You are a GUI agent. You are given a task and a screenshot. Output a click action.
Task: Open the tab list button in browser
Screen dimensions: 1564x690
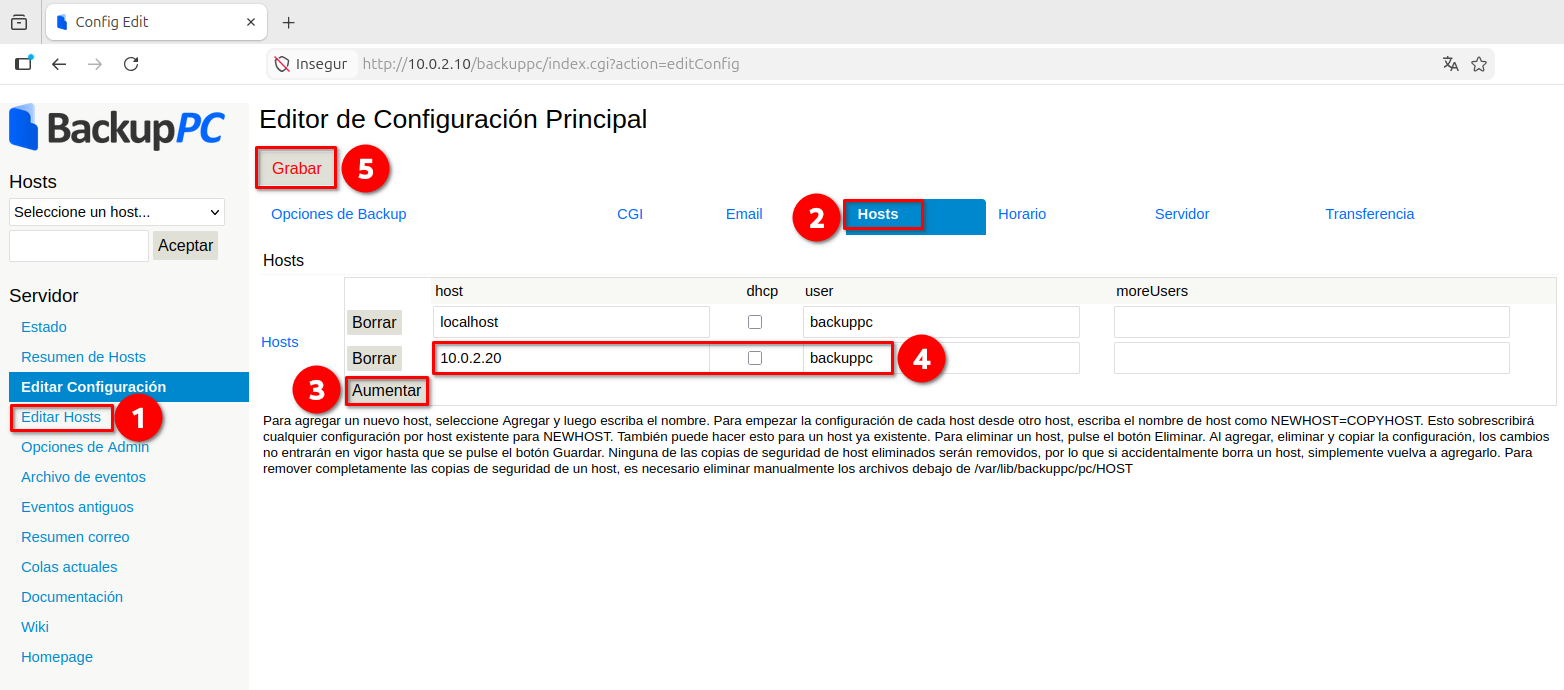pyautogui.click(x=19, y=22)
